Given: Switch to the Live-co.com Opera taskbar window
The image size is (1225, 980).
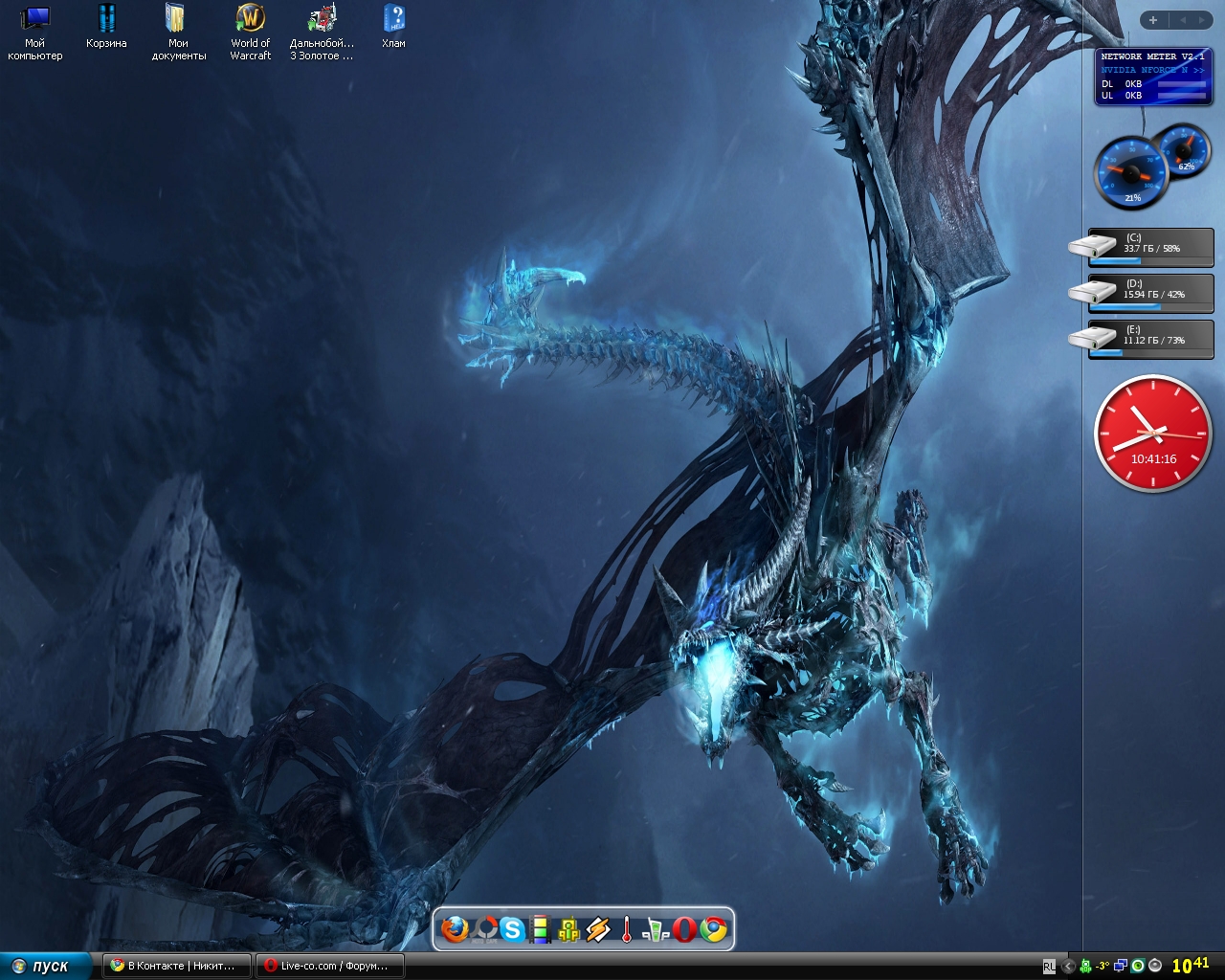Looking at the screenshot, I should (x=329, y=966).
